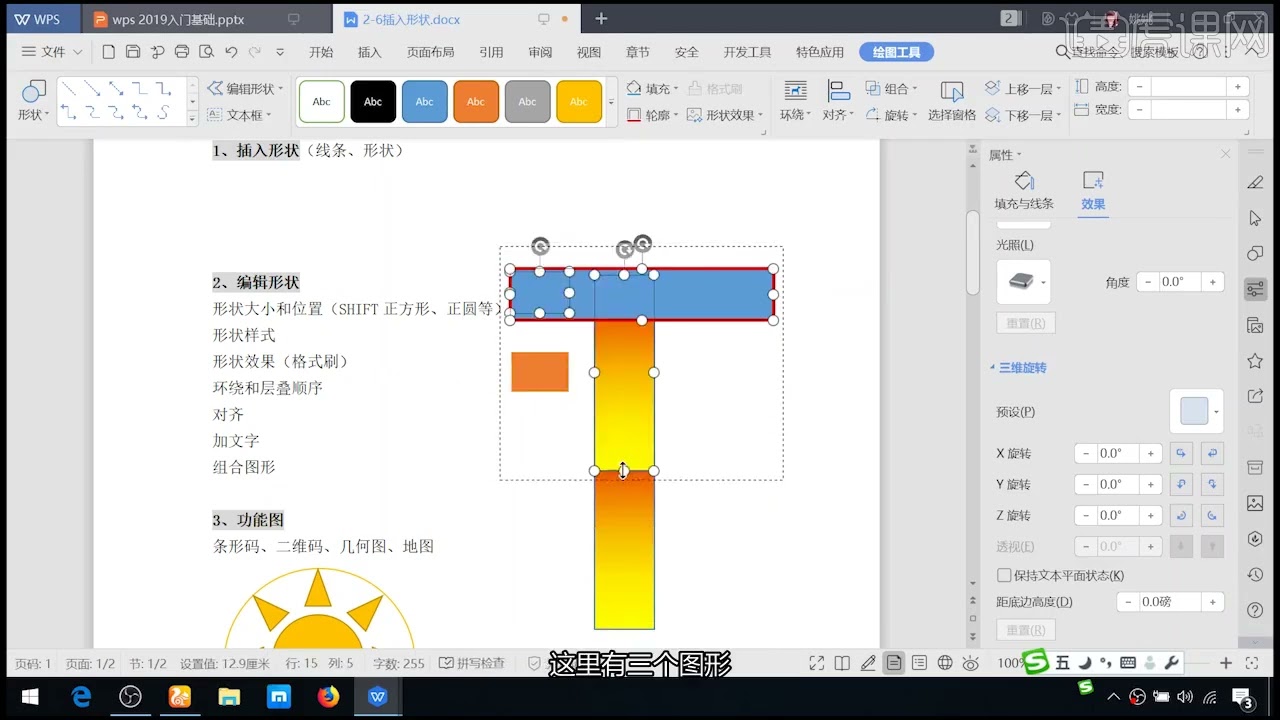The width and height of the screenshot is (1280, 720).
Task: Open 环绕 wrap text dropdown
Action: tap(796, 101)
